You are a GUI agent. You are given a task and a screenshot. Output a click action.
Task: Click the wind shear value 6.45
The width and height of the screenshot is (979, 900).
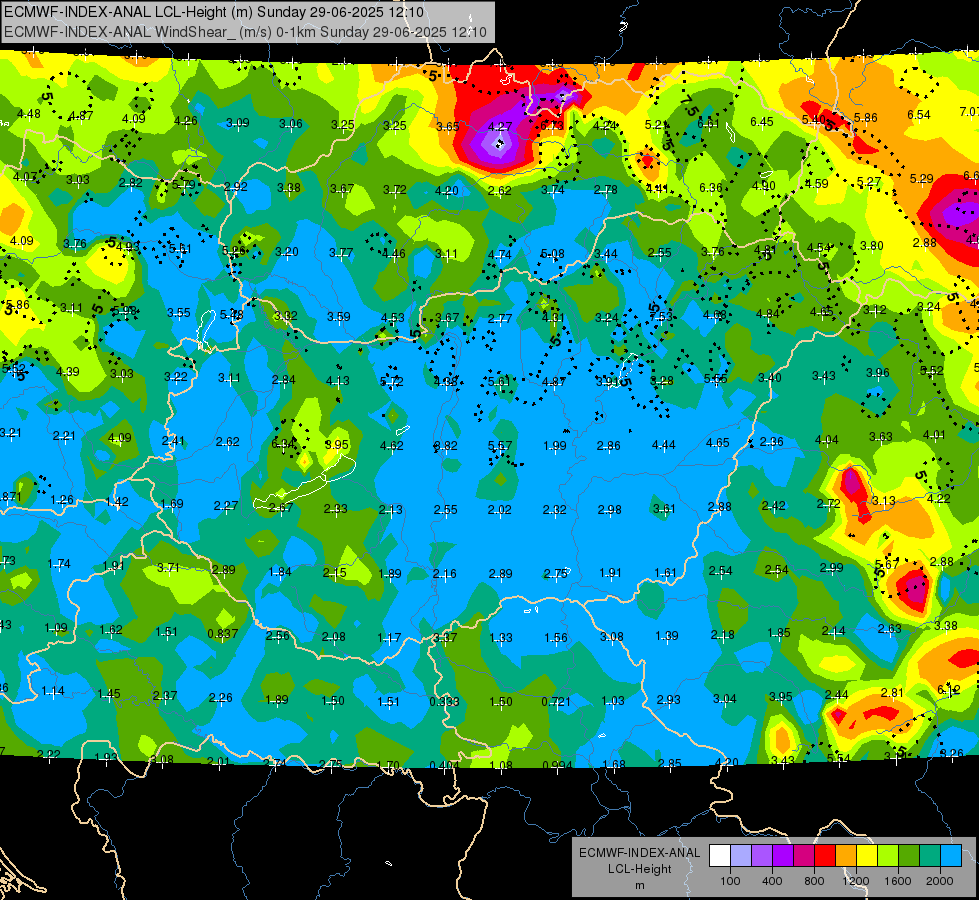pyautogui.click(x=762, y=121)
